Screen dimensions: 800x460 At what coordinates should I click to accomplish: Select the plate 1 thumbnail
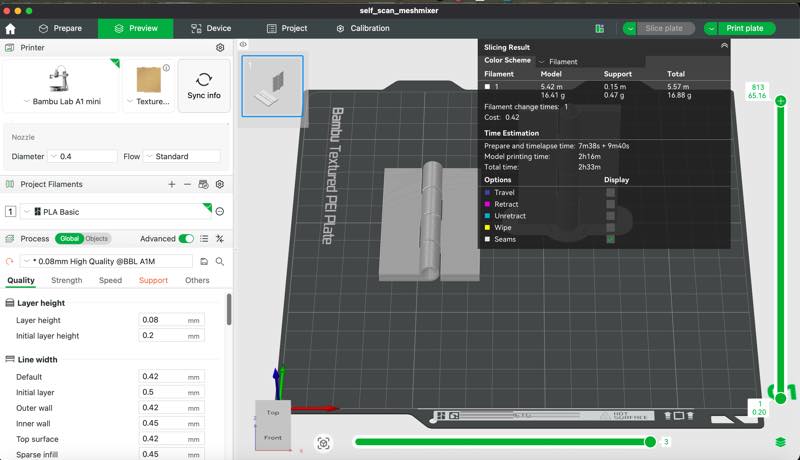[272, 86]
